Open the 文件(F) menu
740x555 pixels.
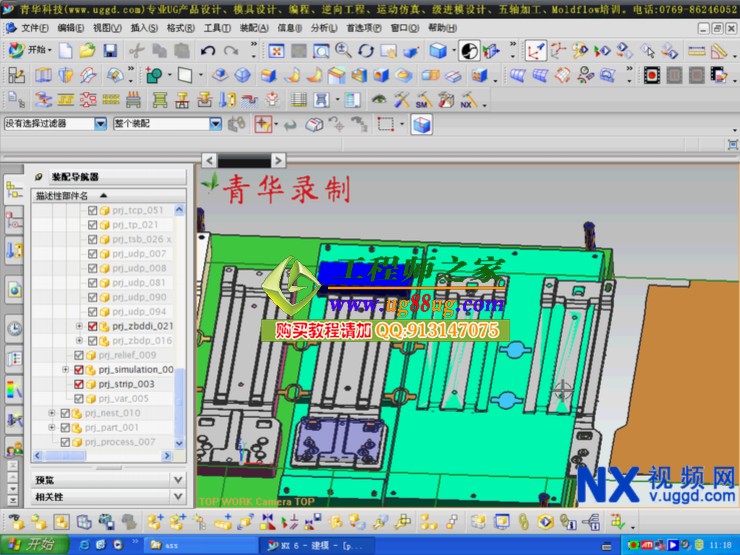(35, 28)
